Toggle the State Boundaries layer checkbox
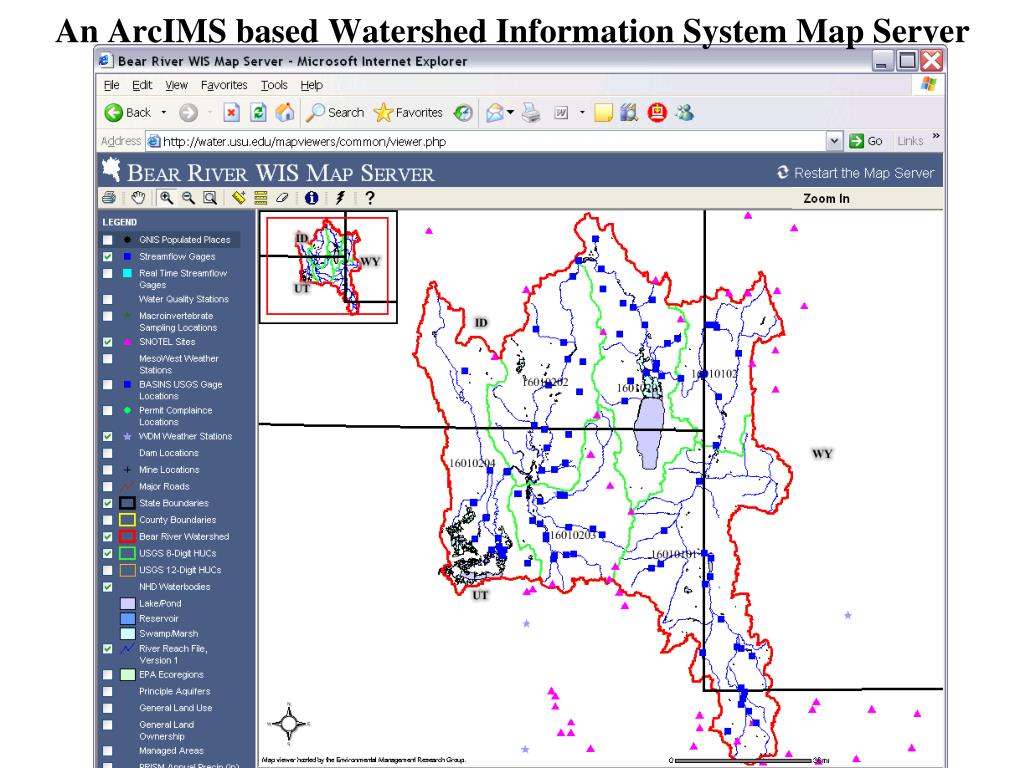1024x768 pixels. pos(108,504)
